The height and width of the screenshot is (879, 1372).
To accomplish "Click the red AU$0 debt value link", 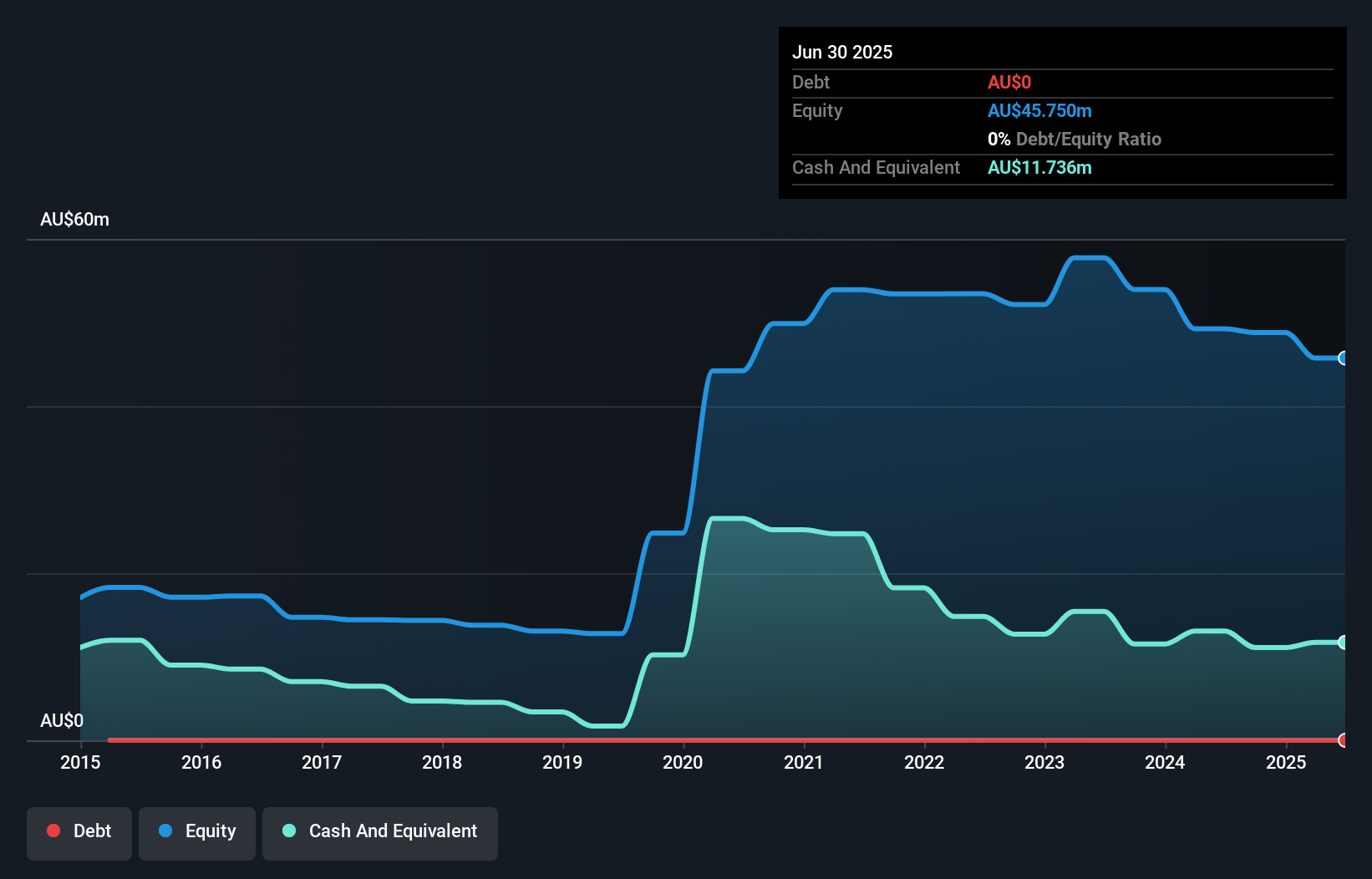I will [x=1009, y=82].
